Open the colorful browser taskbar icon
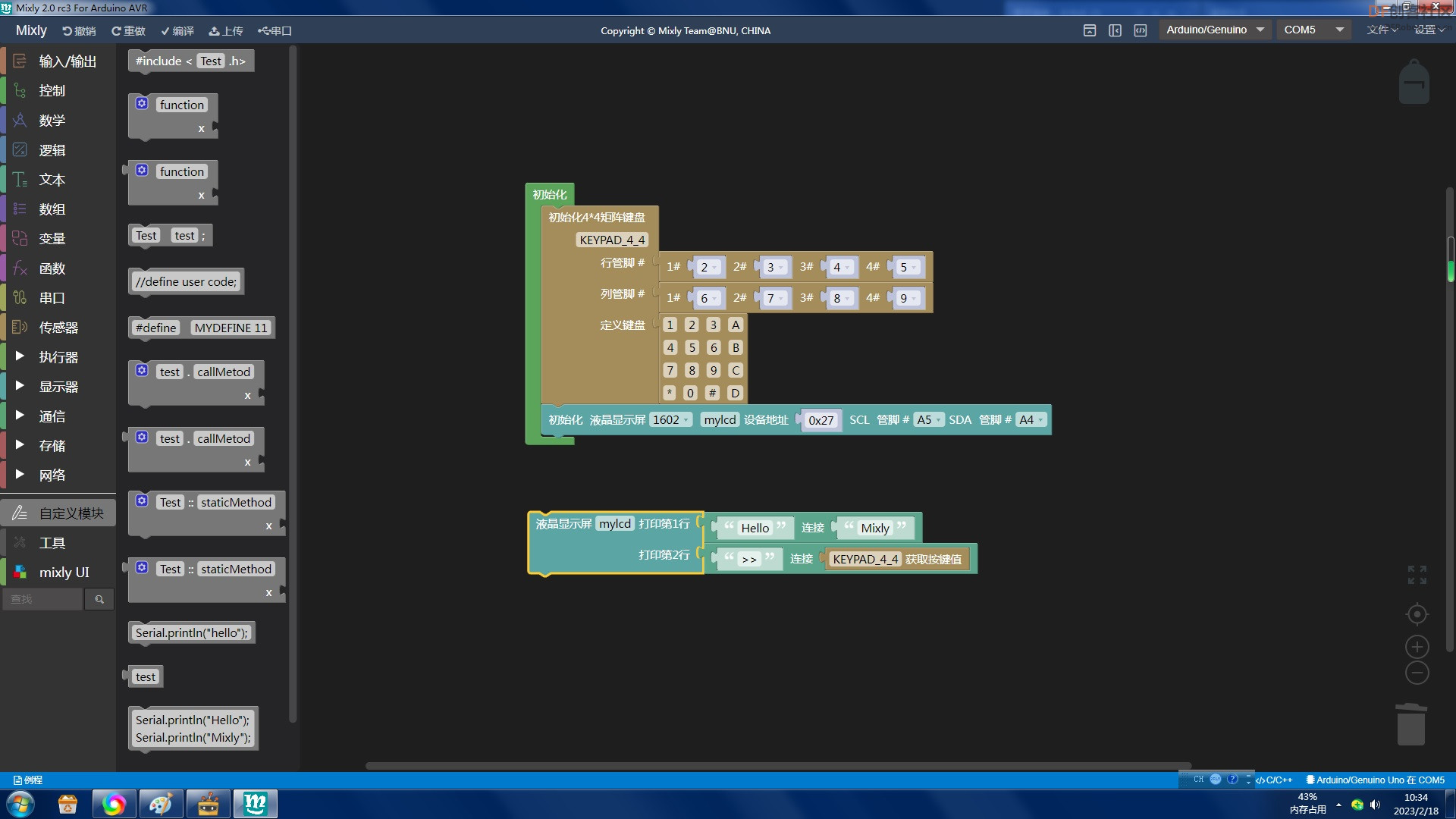The height and width of the screenshot is (819, 1456). click(114, 804)
